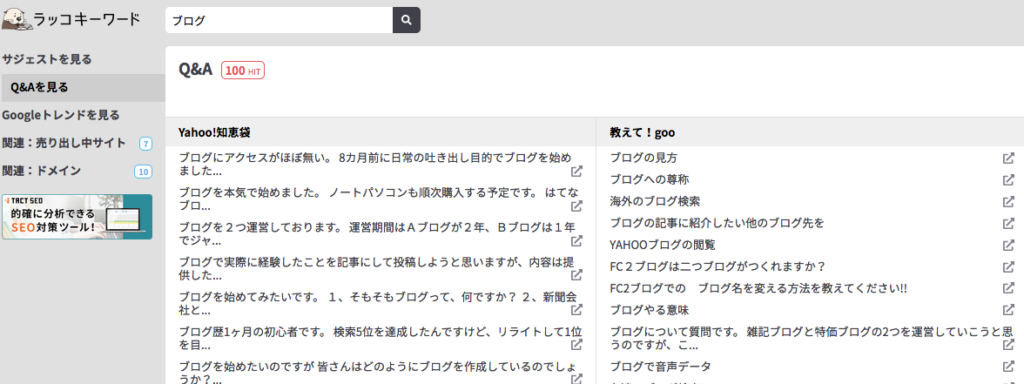Open external link for FC2ブログでの ブログ名 row
Image resolution: width=1024 pixels, height=384 pixels.
tap(1008, 289)
